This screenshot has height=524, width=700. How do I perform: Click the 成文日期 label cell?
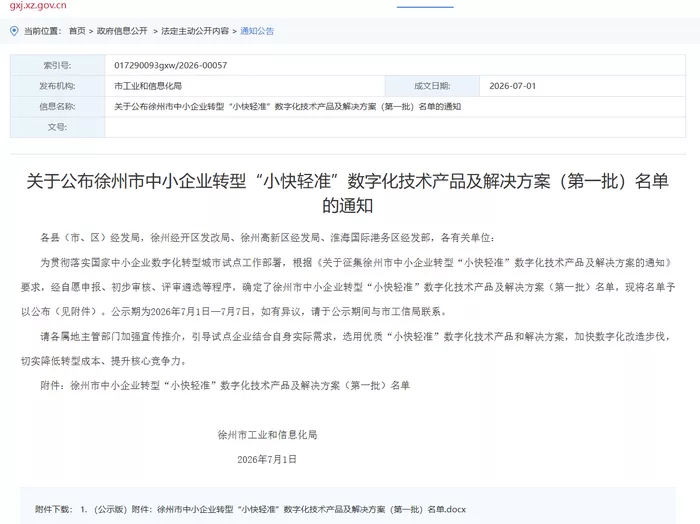[432, 86]
